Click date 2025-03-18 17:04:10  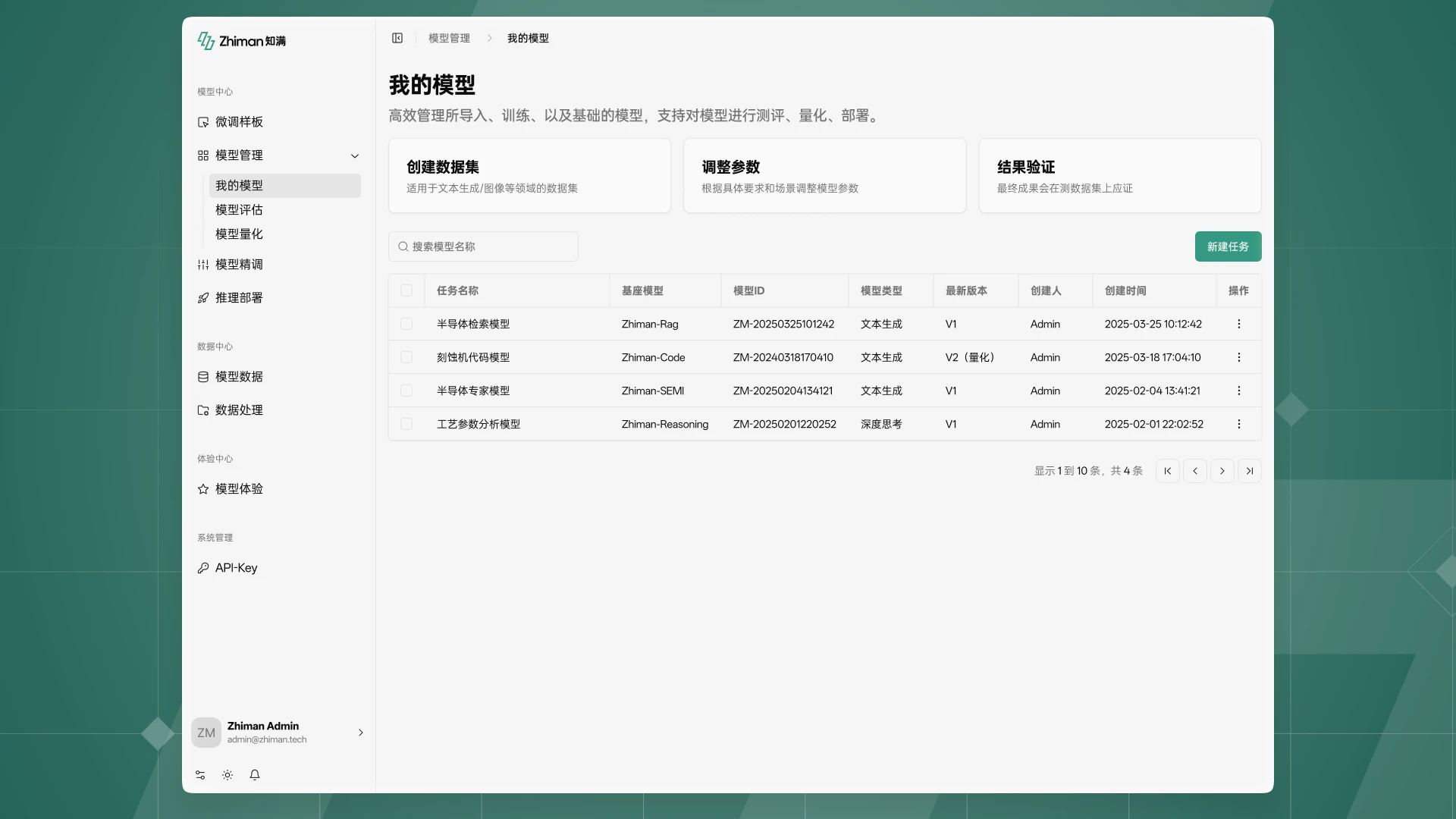[x=1153, y=357]
